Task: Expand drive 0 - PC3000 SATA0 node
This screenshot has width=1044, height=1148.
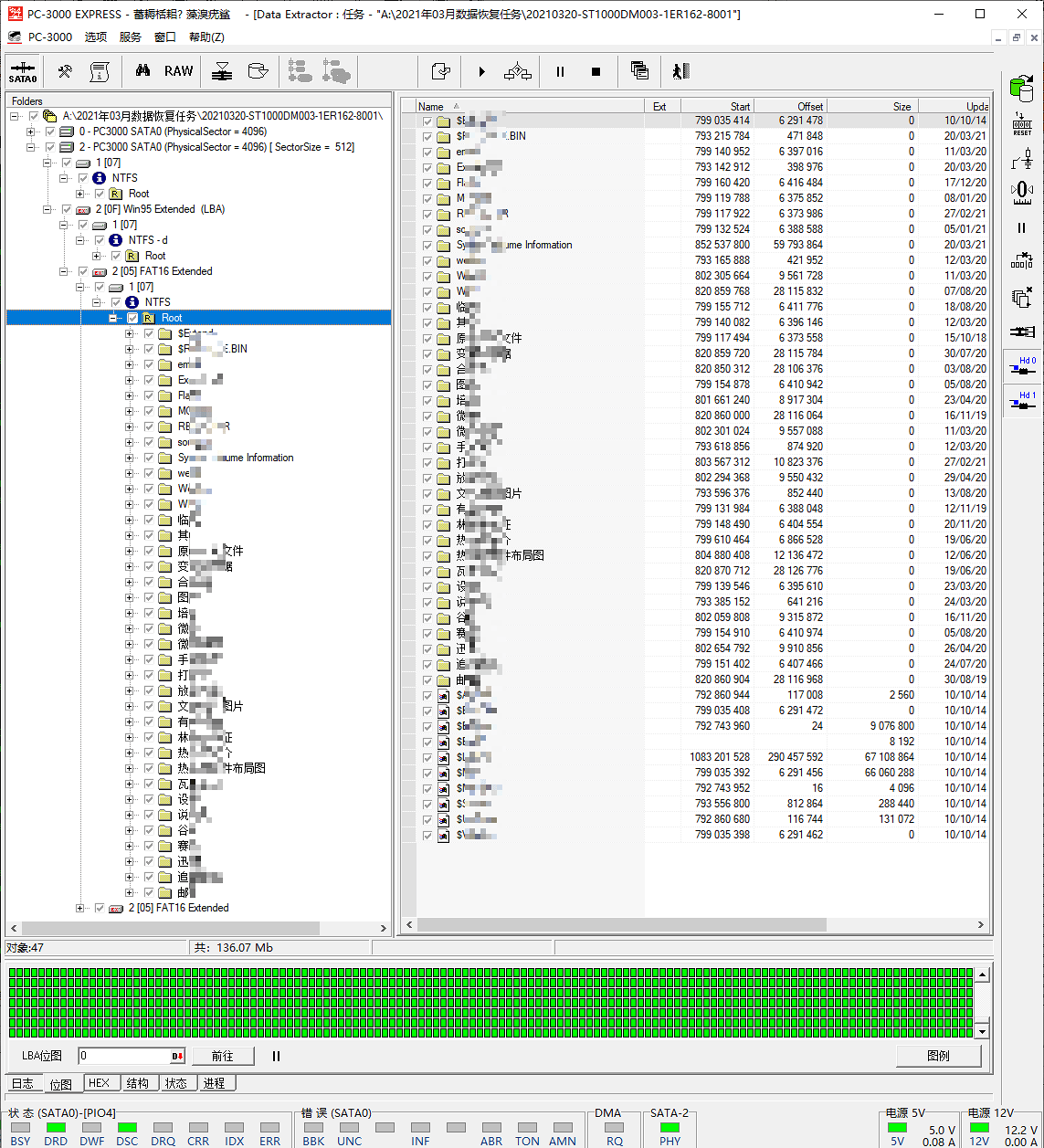Action: (31, 132)
